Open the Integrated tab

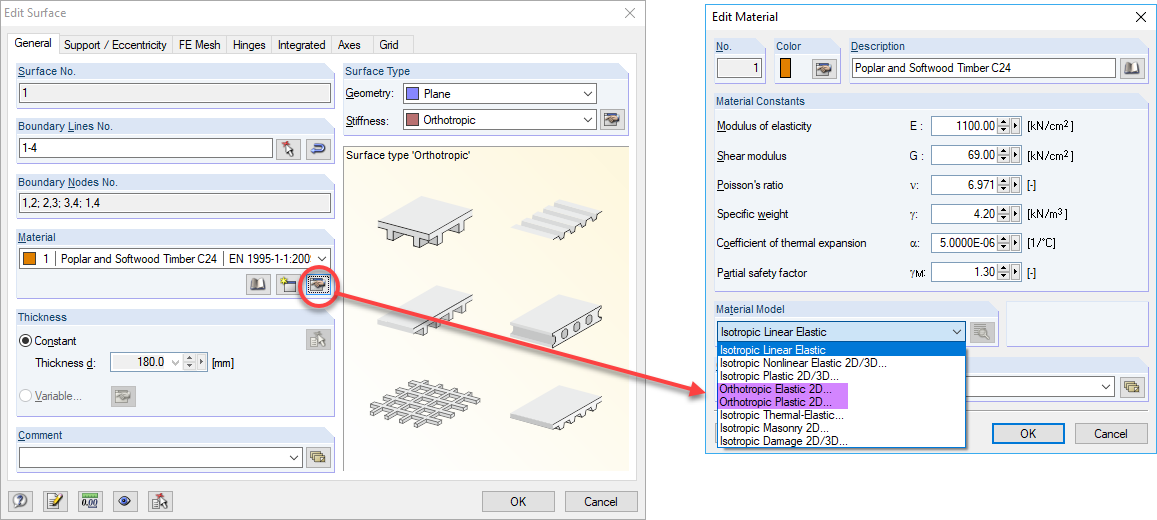click(301, 45)
